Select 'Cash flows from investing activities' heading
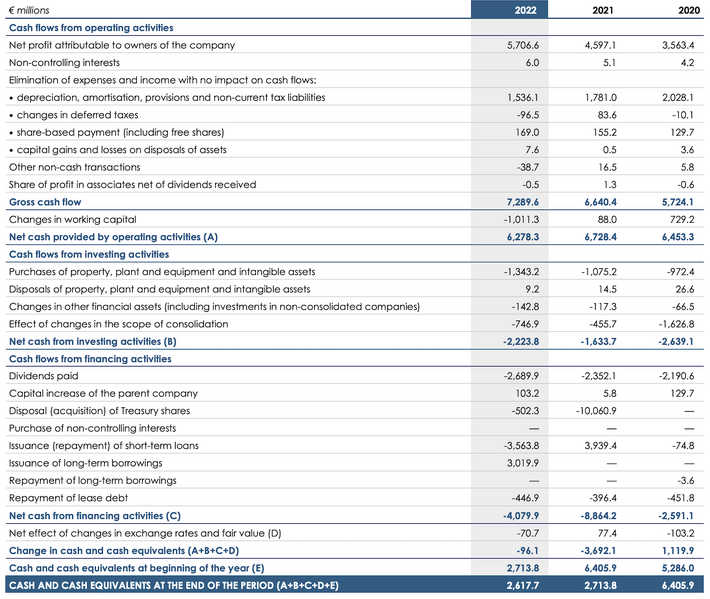The image size is (710, 599). coord(89,254)
